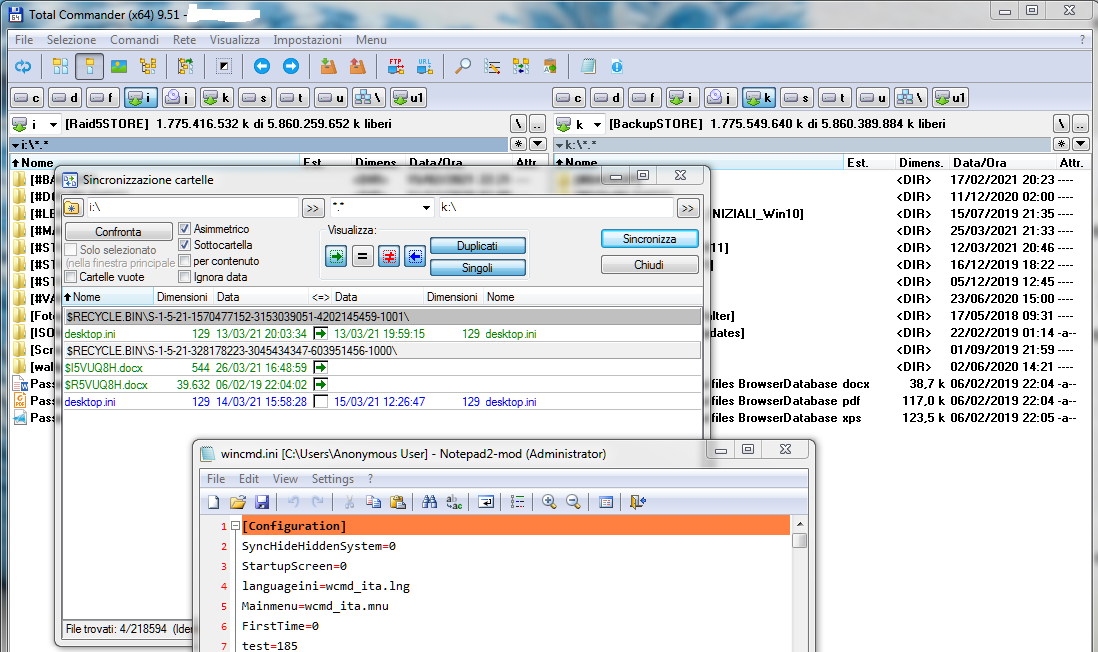Screen dimensions: 1098x652
Task: Toggle the equal files (=) filter button
Action: click(362, 256)
